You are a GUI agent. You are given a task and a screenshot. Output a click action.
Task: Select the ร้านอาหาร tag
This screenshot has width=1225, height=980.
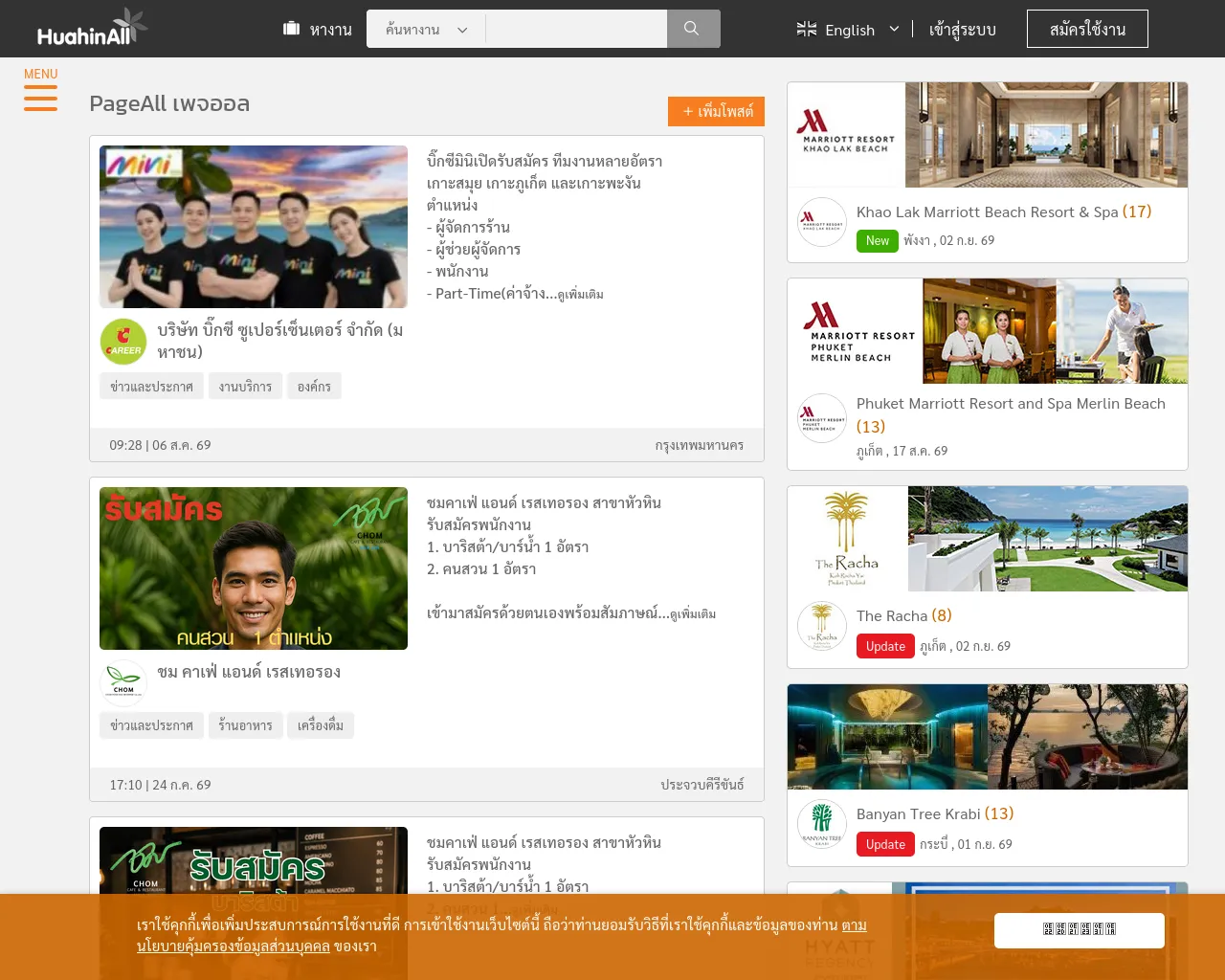pyautogui.click(x=245, y=725)
